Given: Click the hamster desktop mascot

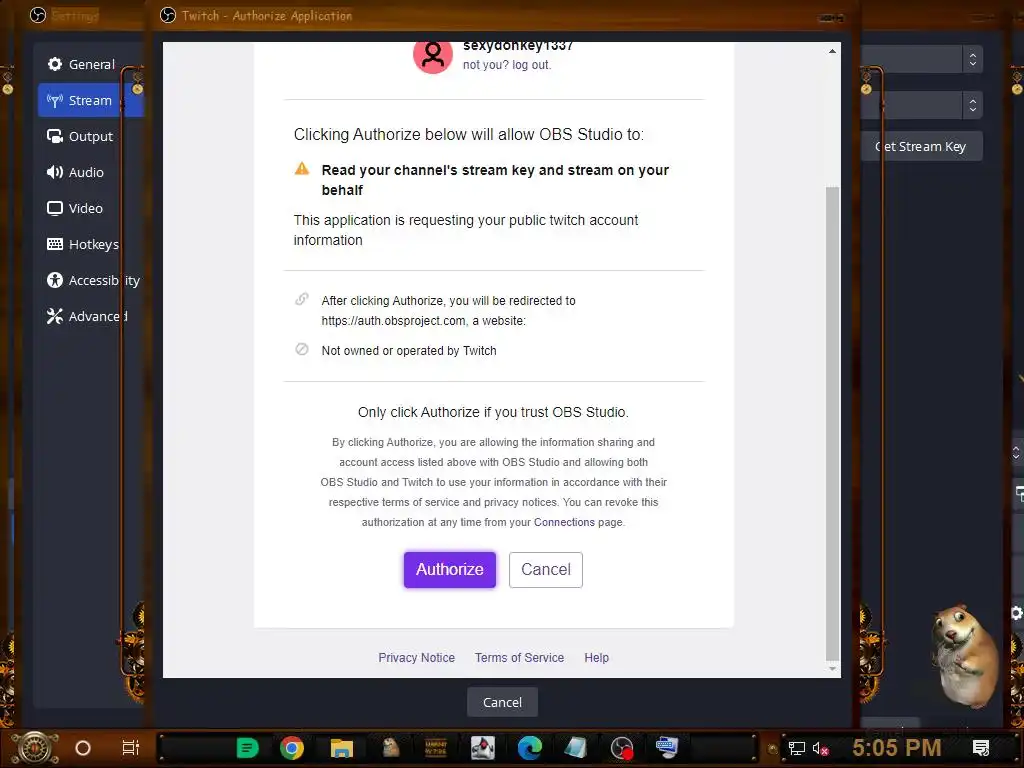Looking at the screenshot, I should 965,655.
